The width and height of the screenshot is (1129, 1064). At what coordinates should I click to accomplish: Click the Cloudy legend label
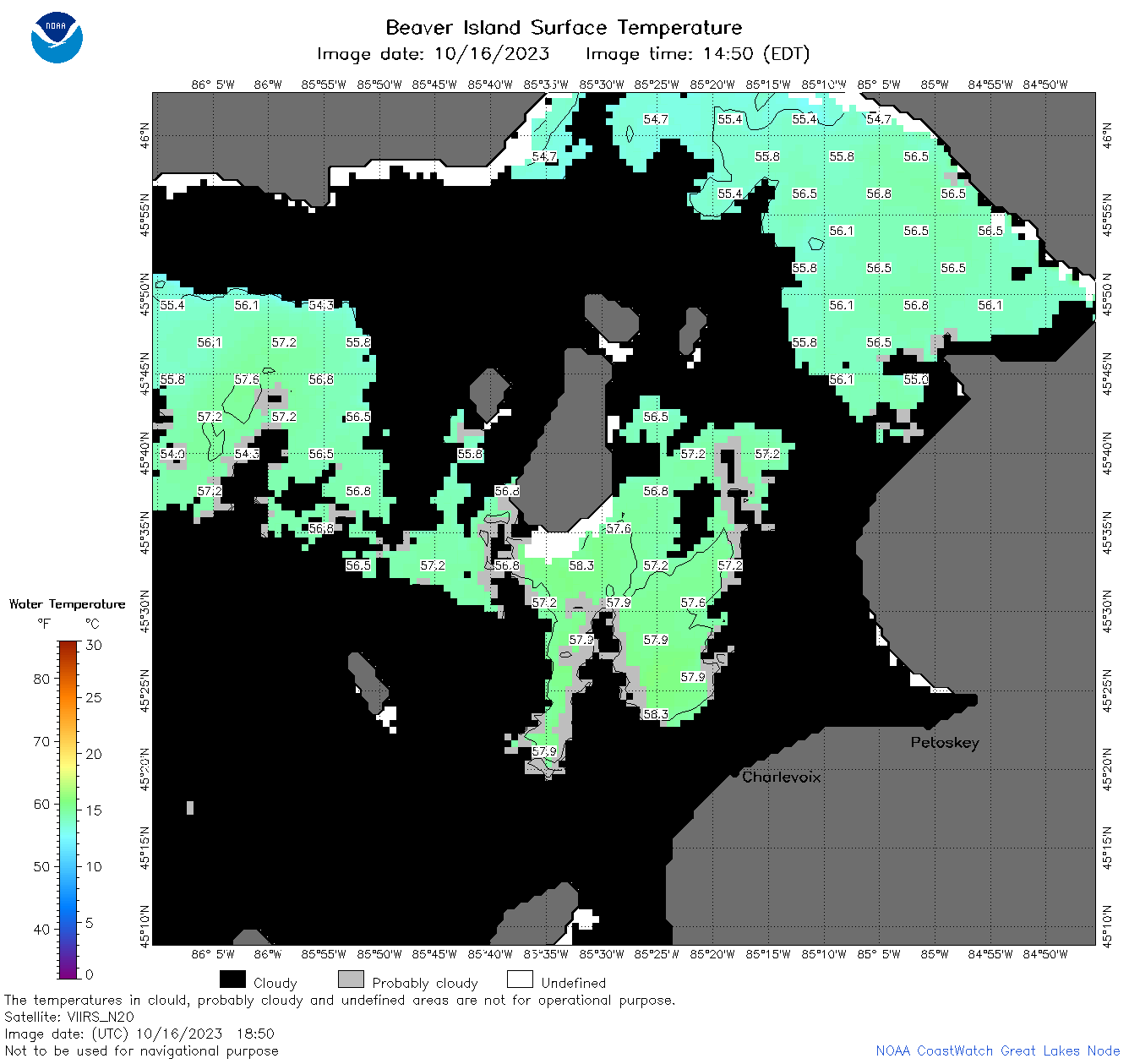point(275,983)
